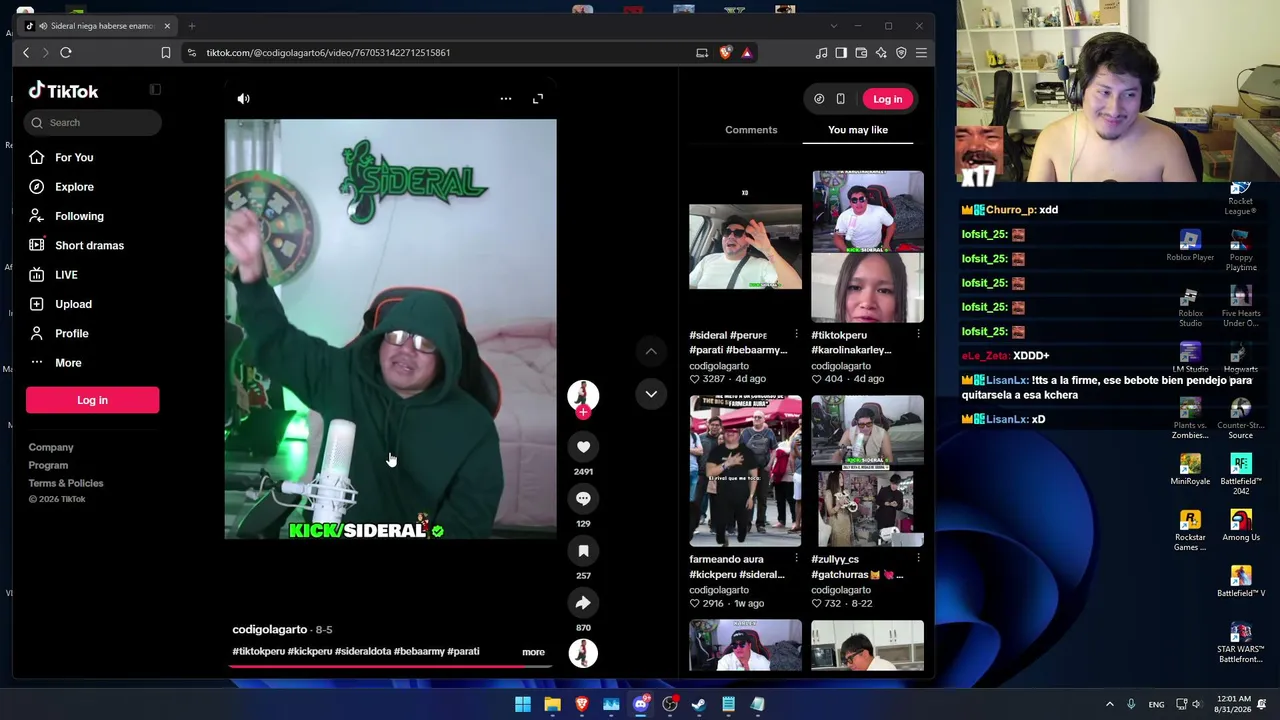Go to next video with down chevron
This screenshot has width=1280, height=720.
[x=651, y=394]
